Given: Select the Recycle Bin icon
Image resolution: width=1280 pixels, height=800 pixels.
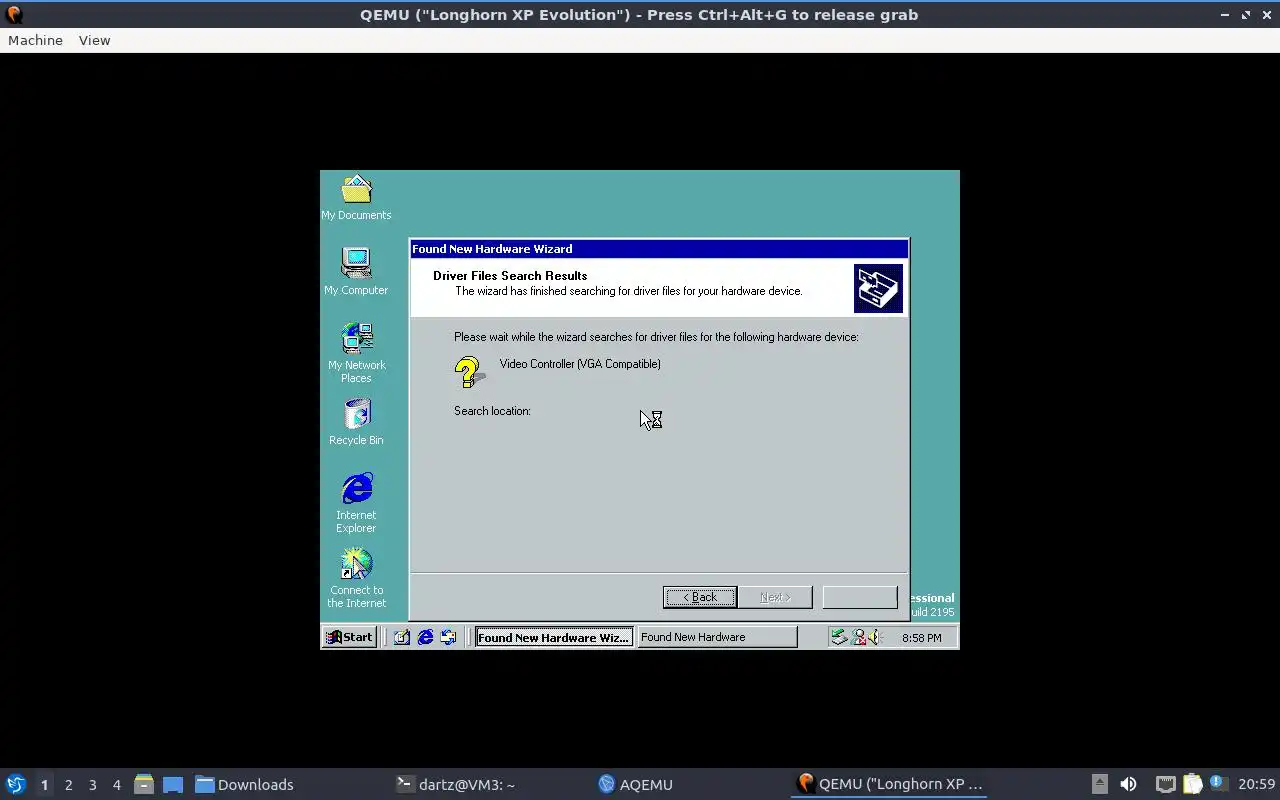Looking at the screenshot, I should [356, 422].
